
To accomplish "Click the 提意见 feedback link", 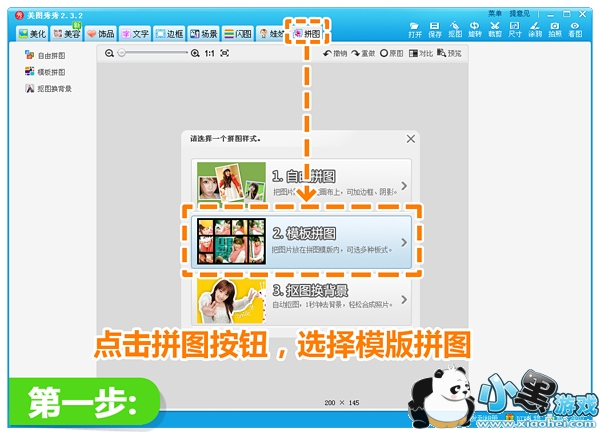I will coord(519,14).
